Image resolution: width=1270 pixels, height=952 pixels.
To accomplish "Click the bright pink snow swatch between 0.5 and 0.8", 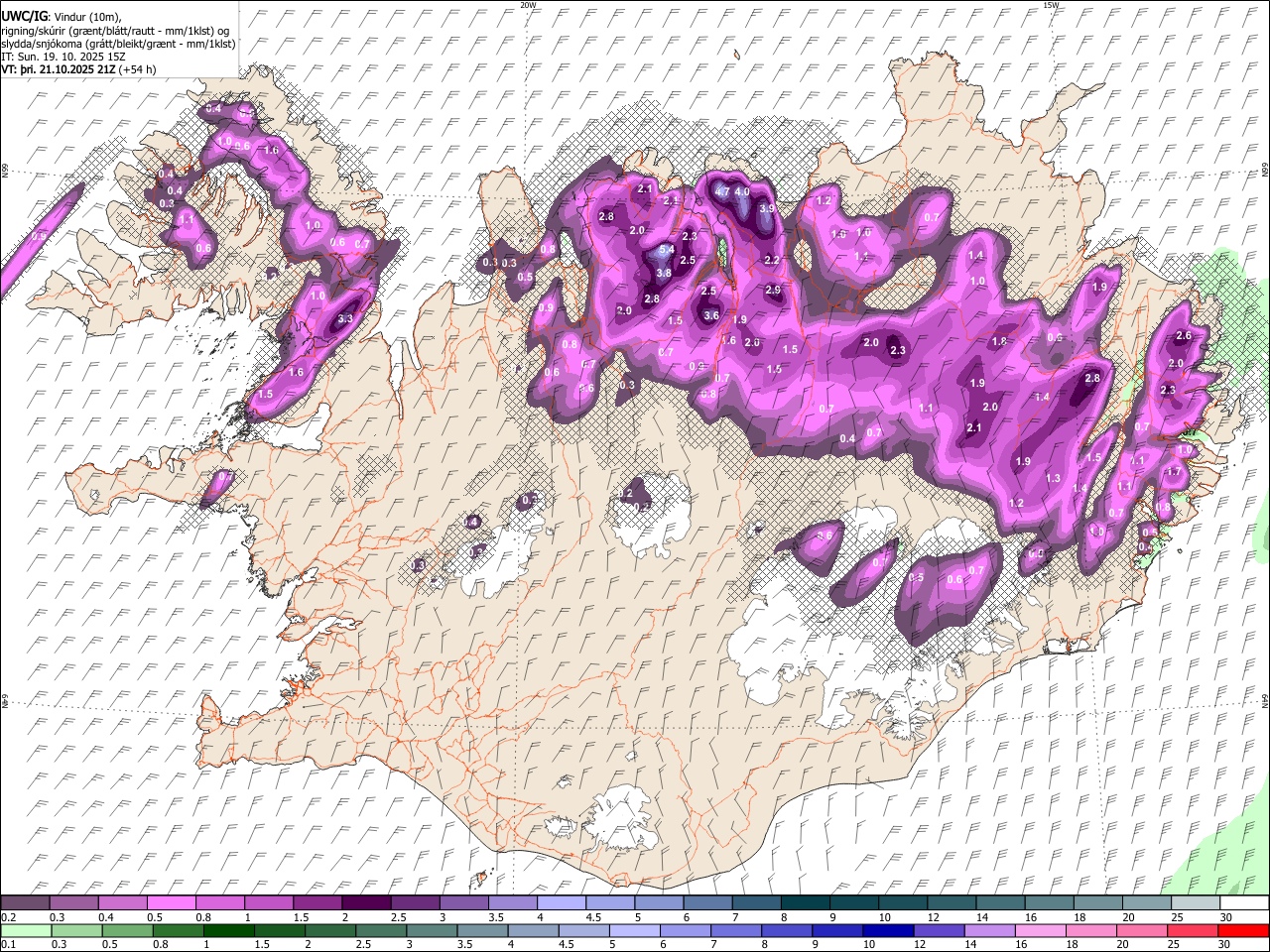I will click(x=173, y=902).
